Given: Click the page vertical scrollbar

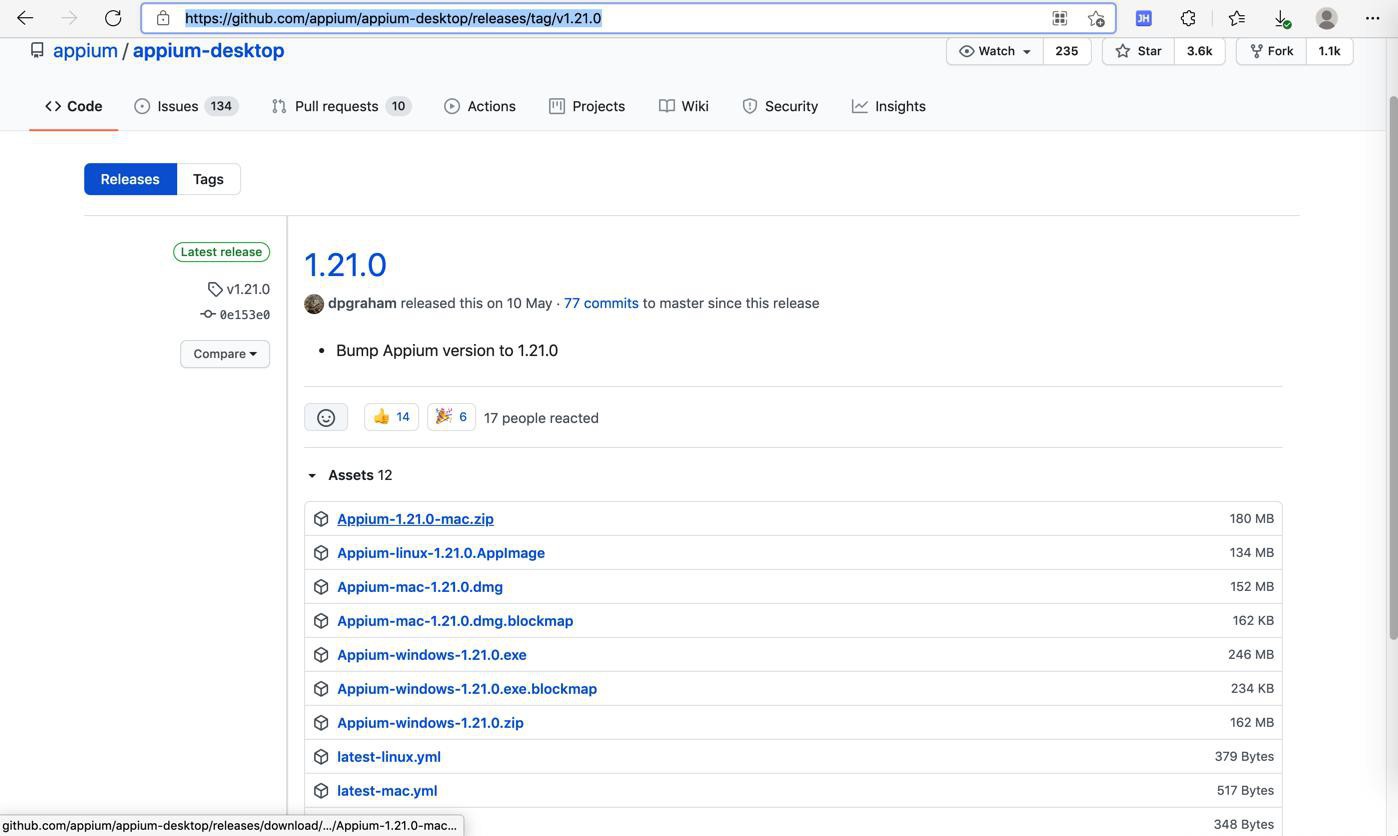Looking at the screenshot, I should tap(1393, 368).
